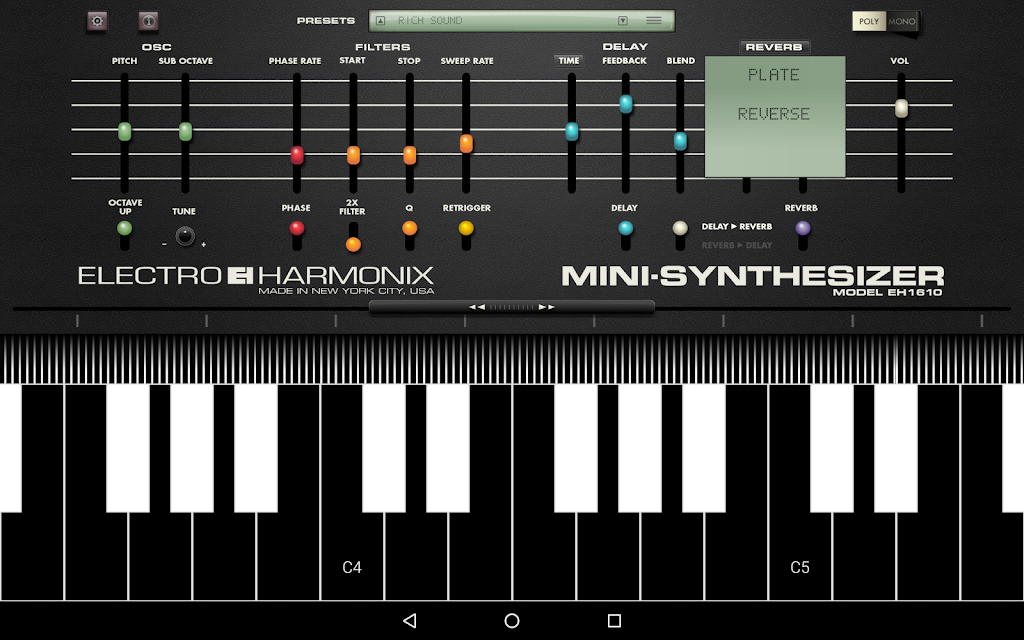The width and height of the screenshot is (1024, 640).
Task: Click the delay Blend slider knob
Action: (680, 141)
